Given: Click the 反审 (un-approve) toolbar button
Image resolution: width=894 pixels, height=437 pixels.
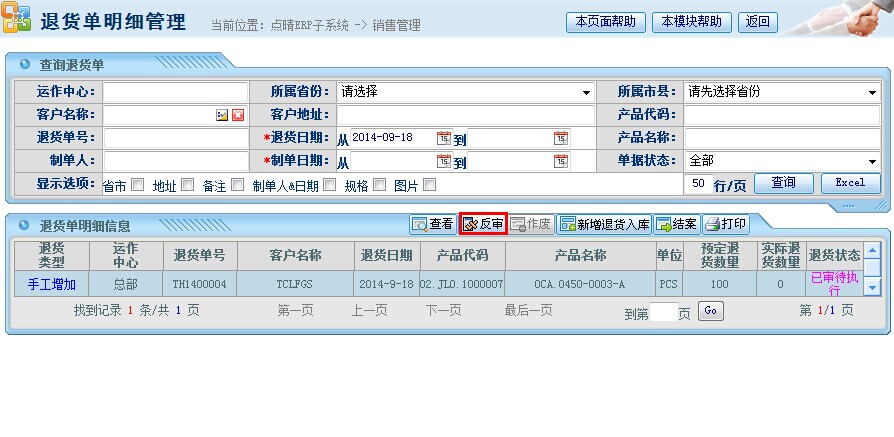Looking at the screenshot, I should click(x=483, y=224).
